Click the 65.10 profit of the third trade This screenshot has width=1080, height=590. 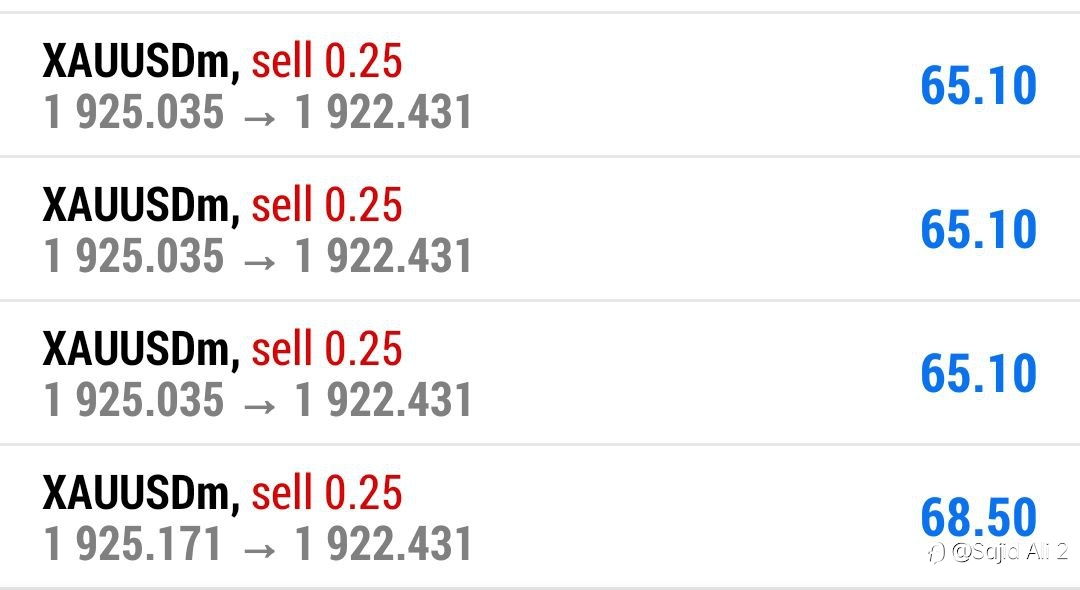coord(979,374)
